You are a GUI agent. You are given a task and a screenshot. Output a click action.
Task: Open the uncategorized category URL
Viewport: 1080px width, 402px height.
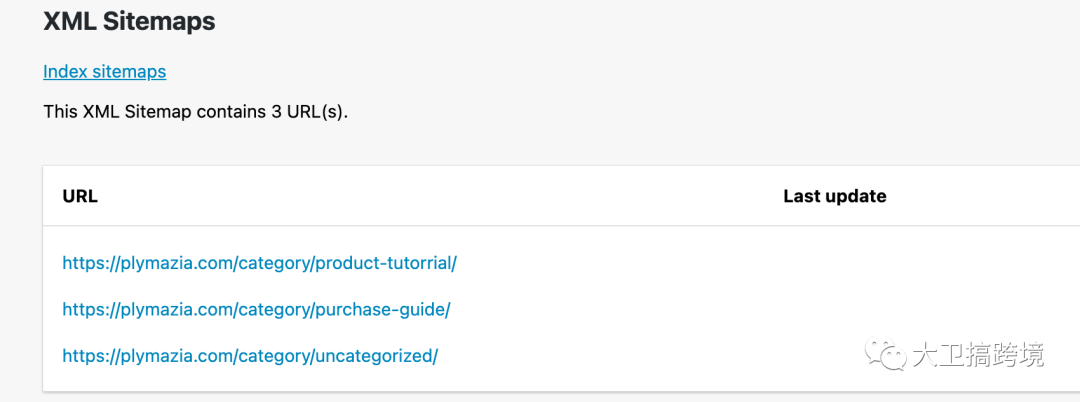coord(250,355)
